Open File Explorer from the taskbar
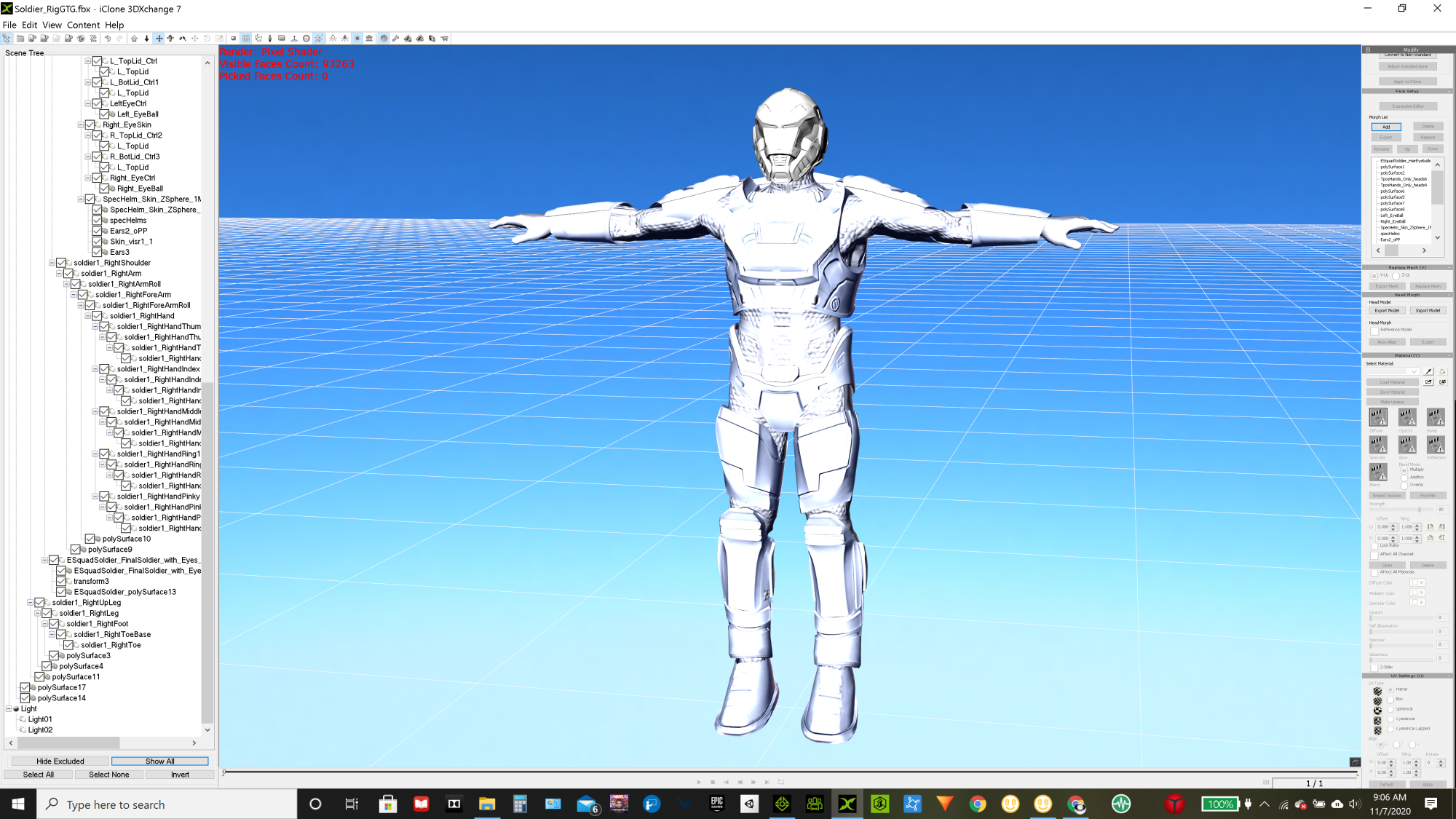The width and height of the screenshot is (1456, 819). click(x=486, y=804)
